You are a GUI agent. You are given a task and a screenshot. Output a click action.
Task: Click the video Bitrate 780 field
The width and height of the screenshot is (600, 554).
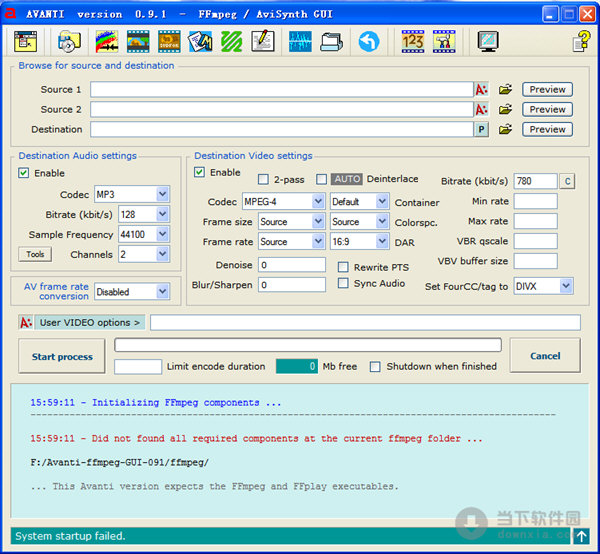[535, 181]
